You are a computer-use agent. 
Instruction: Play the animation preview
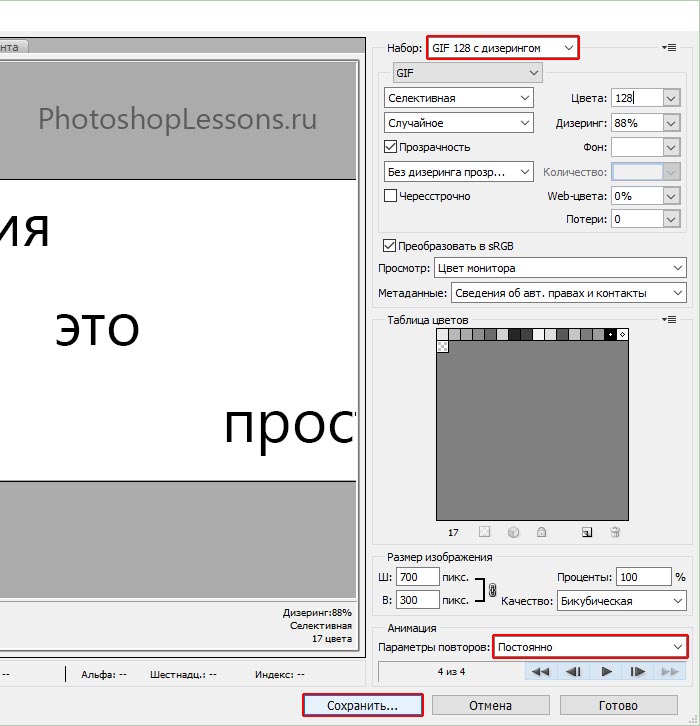click(x=606, y=671)
